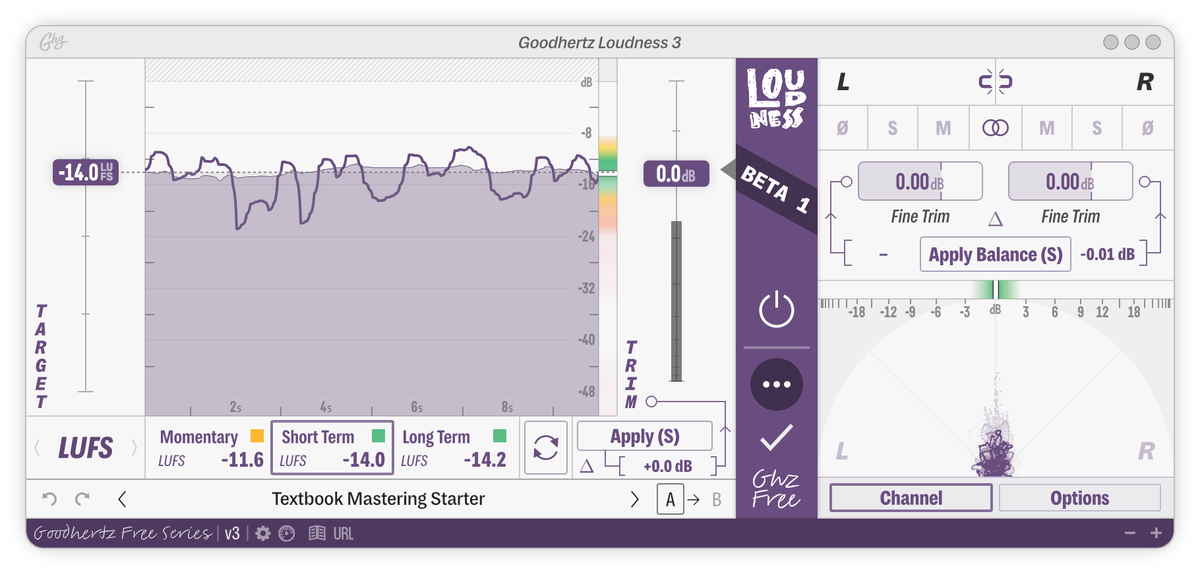Select next unit right of LUFS

pos(134,448)
